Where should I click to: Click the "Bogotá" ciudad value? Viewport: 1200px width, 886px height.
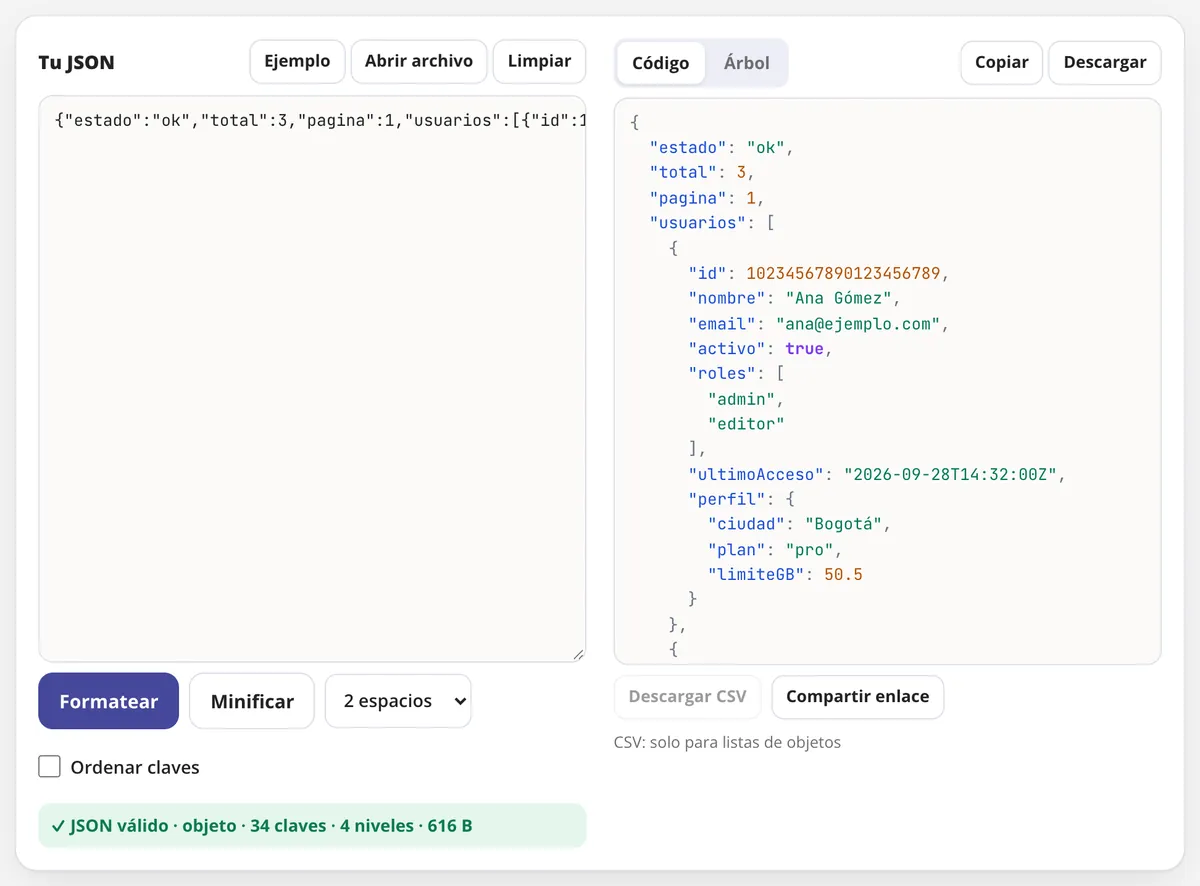click(x=843, y=524)
